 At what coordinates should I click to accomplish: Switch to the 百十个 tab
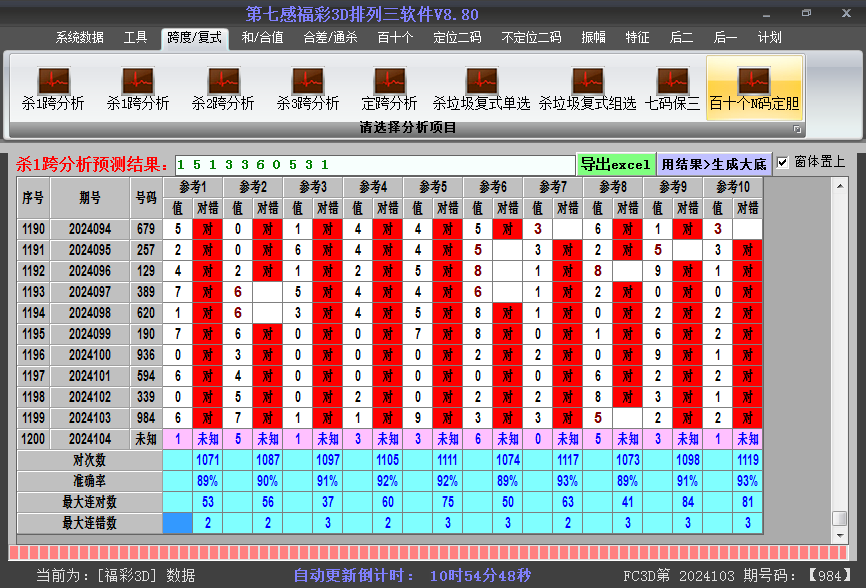tap(395, 38)
